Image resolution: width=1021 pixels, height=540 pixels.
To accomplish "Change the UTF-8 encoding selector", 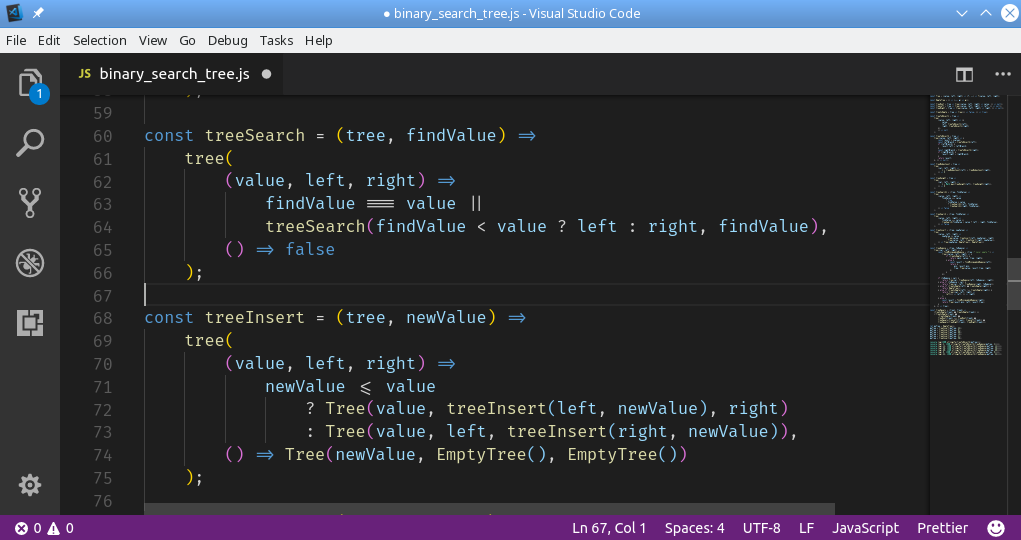I will (761, 528).
